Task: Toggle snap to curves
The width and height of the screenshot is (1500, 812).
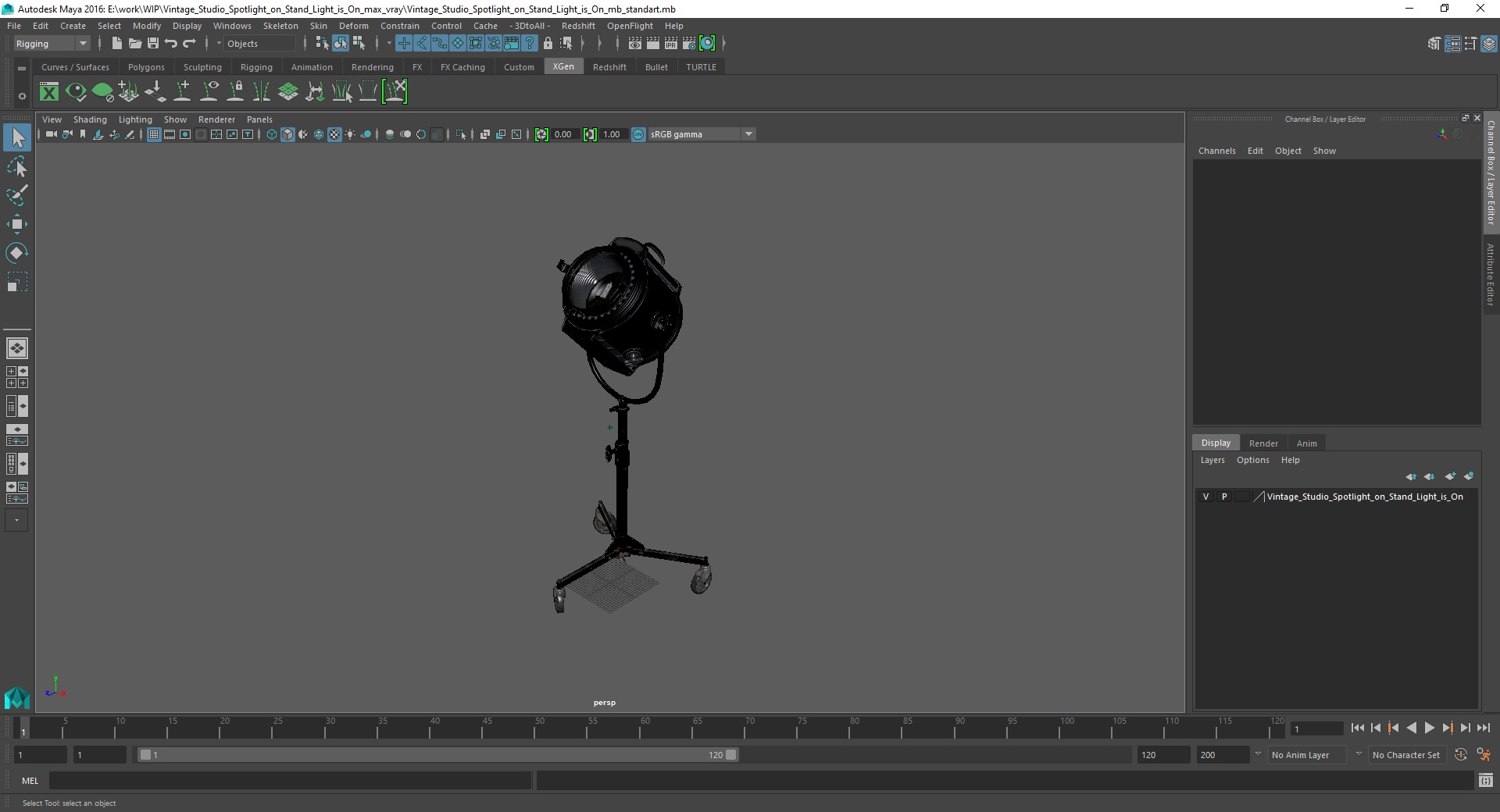Action: 422,44
